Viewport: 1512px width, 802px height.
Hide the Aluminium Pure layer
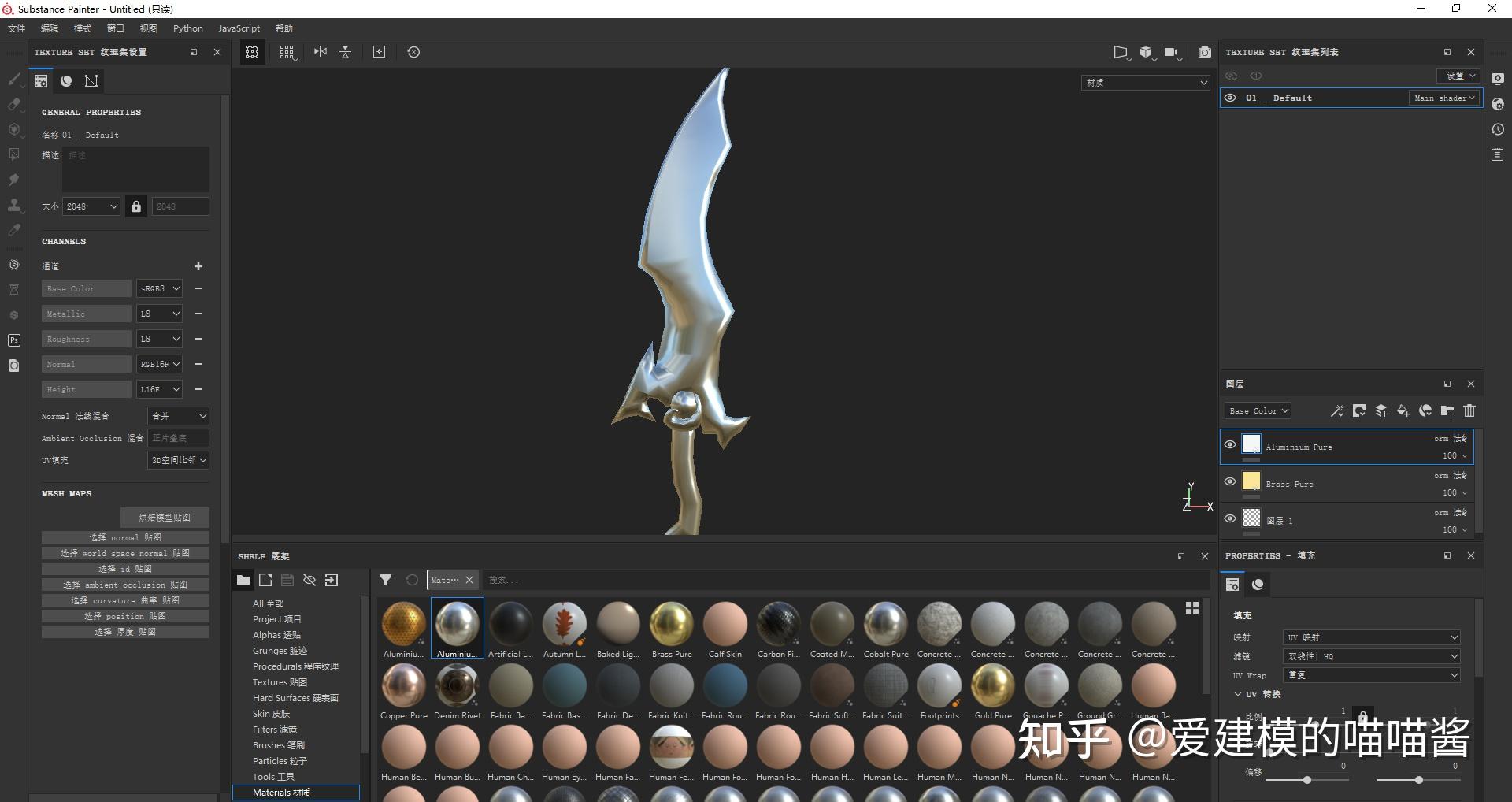click(x=1230, y=444)
